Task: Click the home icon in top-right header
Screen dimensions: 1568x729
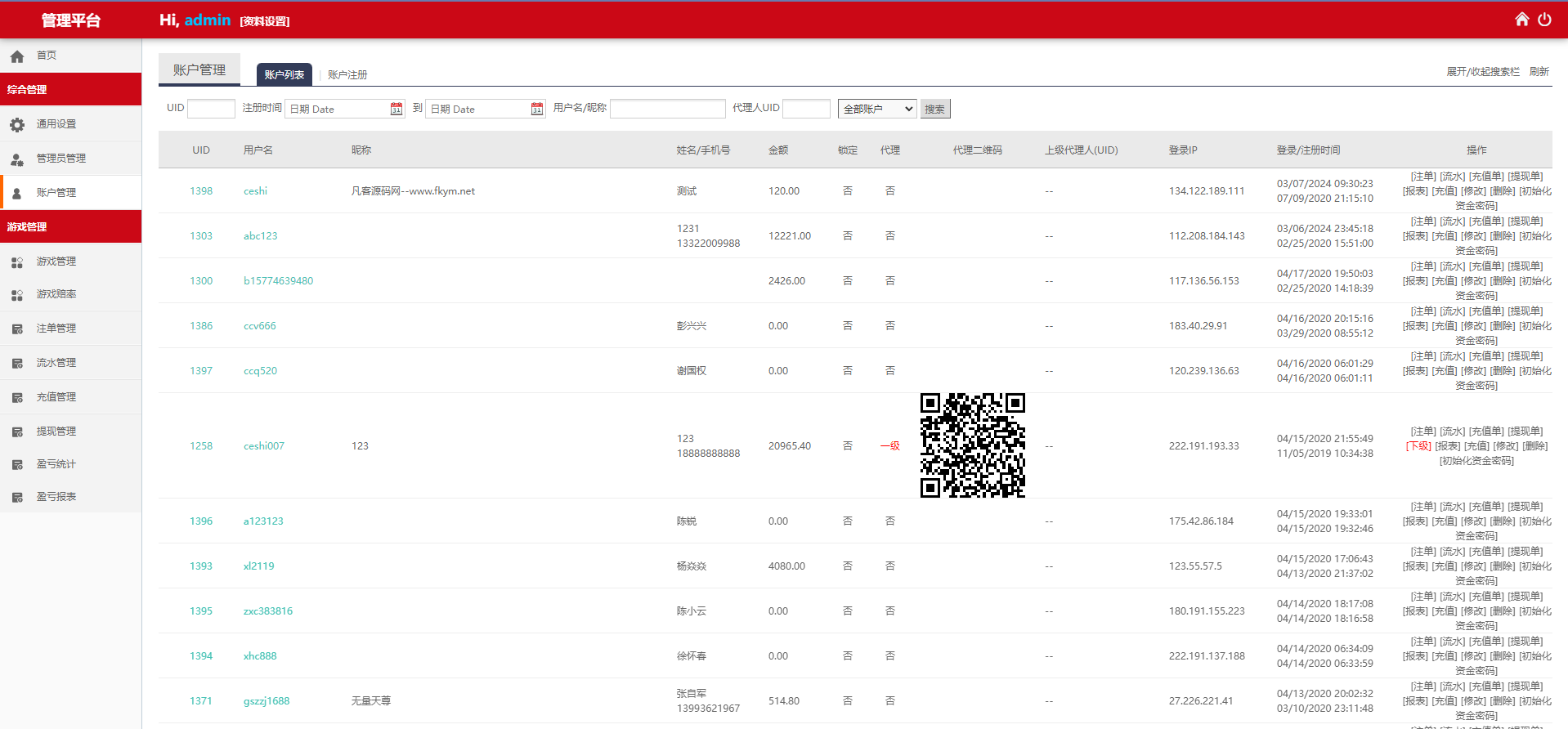Action: [1521, 20]
